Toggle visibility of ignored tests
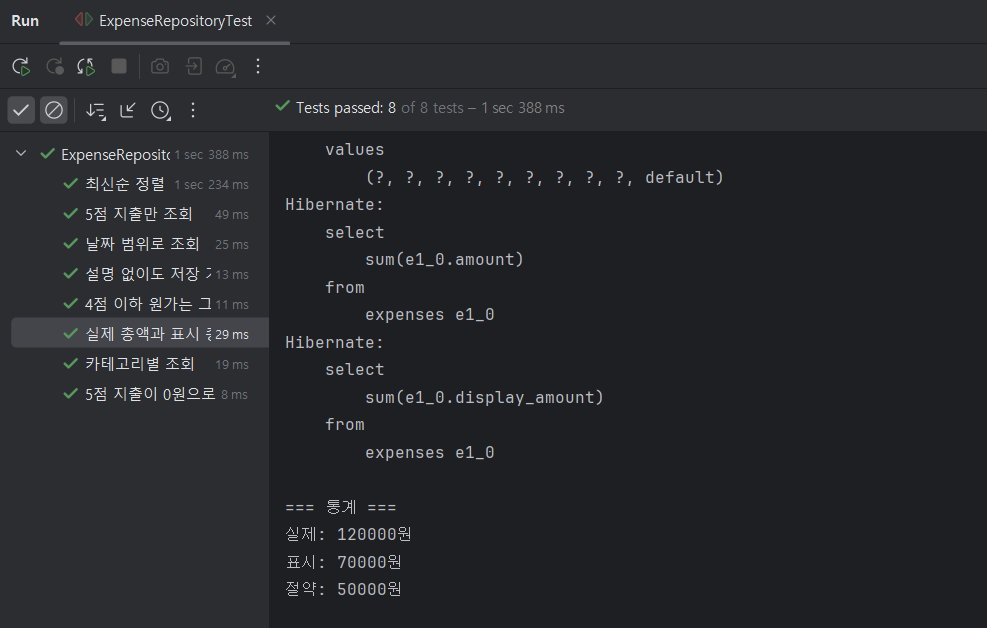 pos(54,110)
